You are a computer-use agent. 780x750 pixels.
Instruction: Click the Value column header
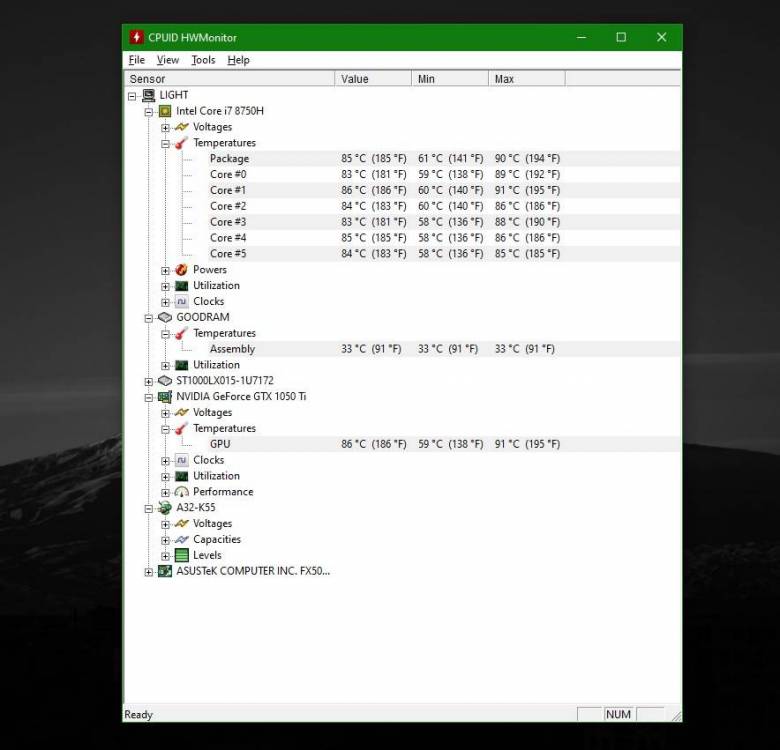(373, 79)
